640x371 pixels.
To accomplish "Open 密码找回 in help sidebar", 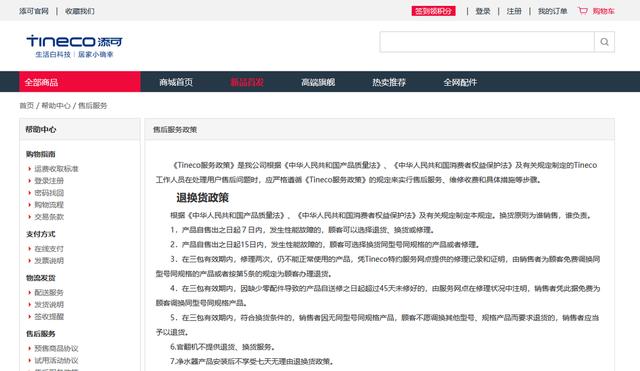I will click(x=49, y=193).
